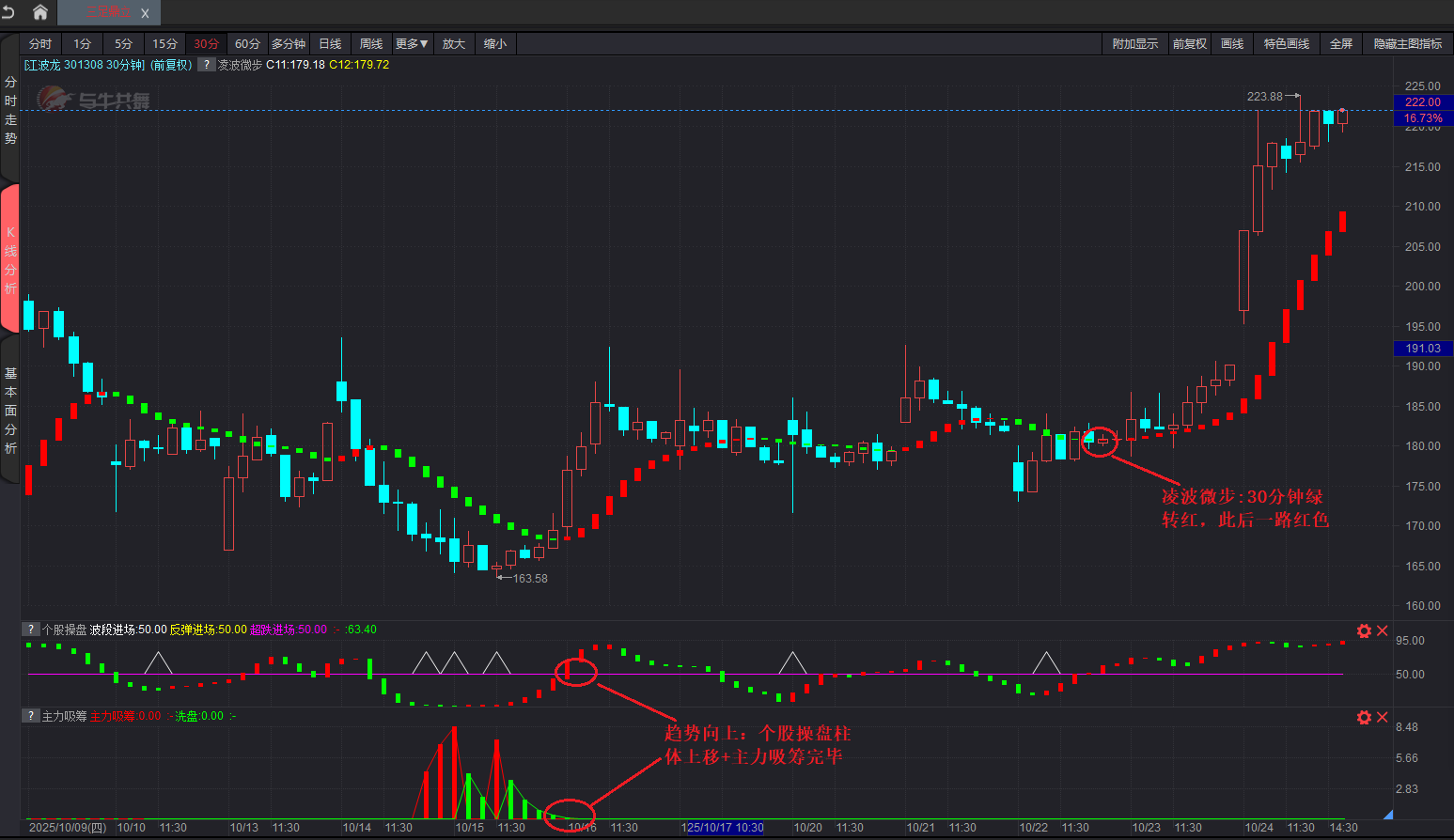Open help icon next to 凌波微步 indicator
The image size is (1454, 840).
click(207, 65)
